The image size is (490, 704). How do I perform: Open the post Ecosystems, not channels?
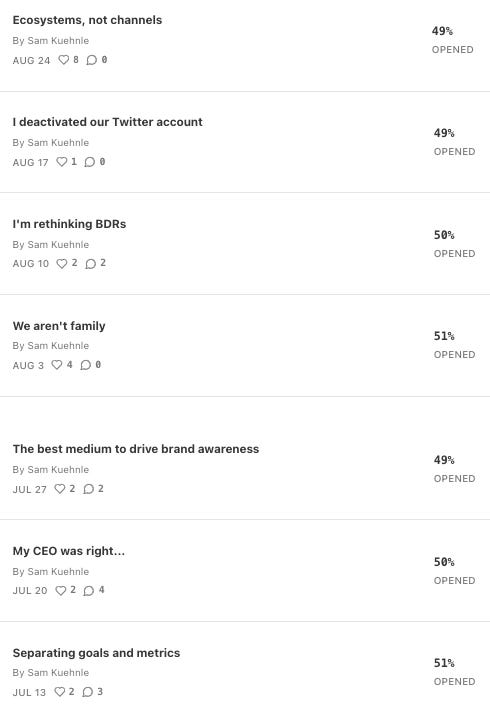pyautogui.click(x=87, y=20)
